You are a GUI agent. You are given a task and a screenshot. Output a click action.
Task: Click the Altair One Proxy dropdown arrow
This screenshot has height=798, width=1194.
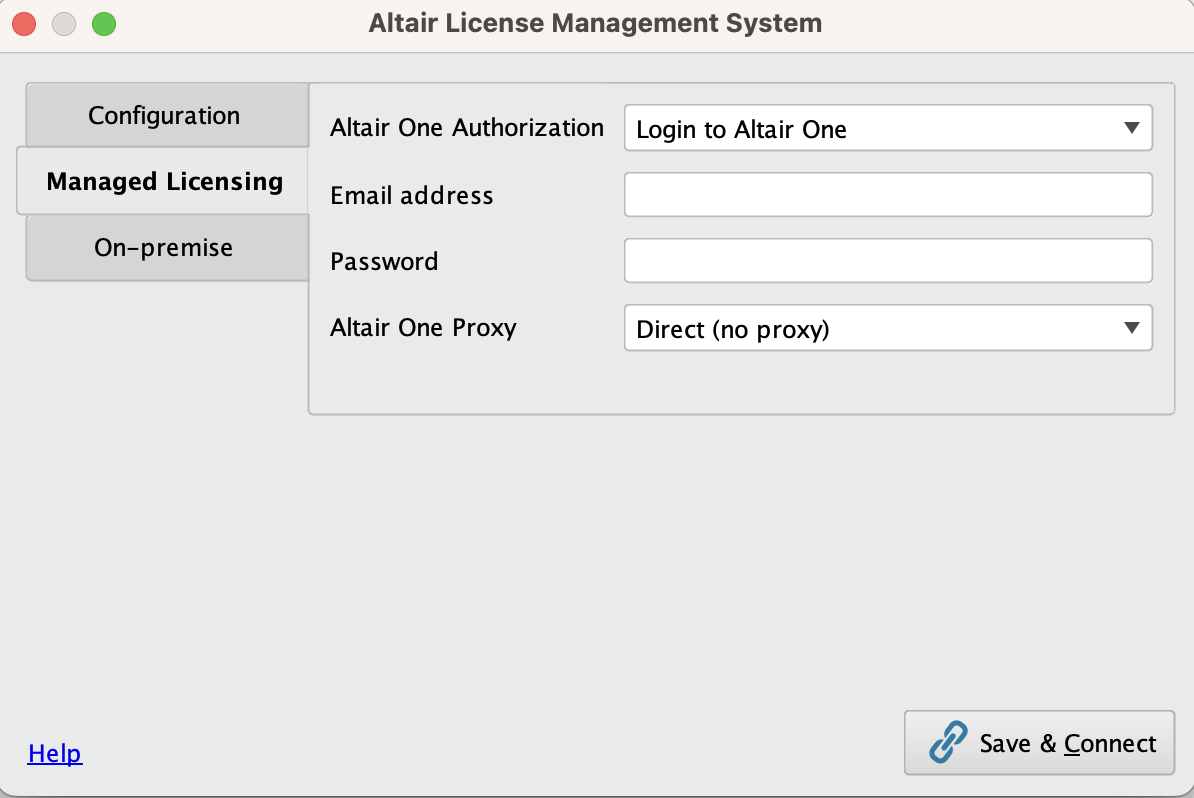(x=1132, y=328)
